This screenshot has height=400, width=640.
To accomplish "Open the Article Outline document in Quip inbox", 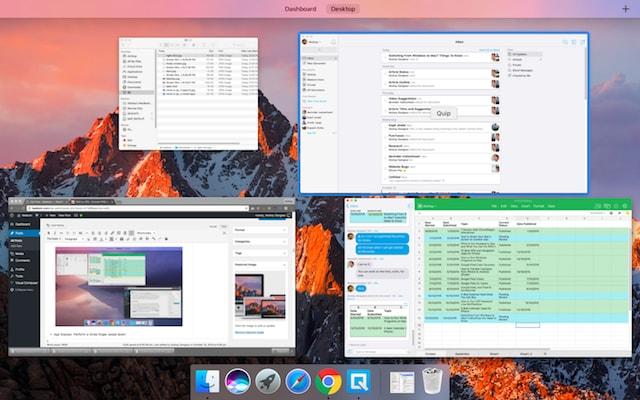I will 399,82.
